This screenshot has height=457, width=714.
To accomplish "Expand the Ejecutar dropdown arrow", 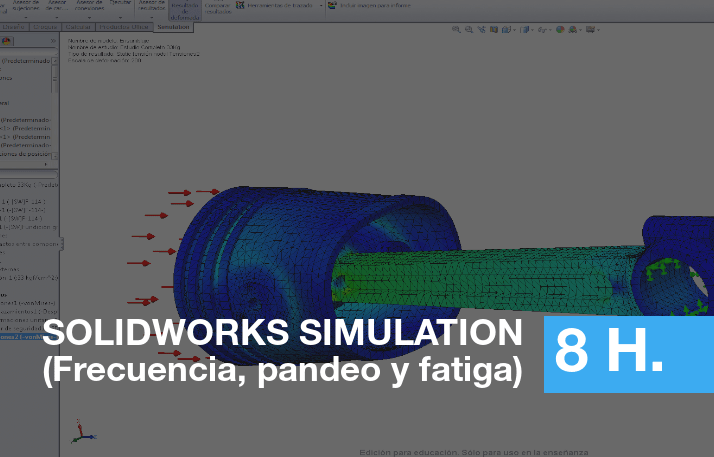I will [x=120, y=18].
